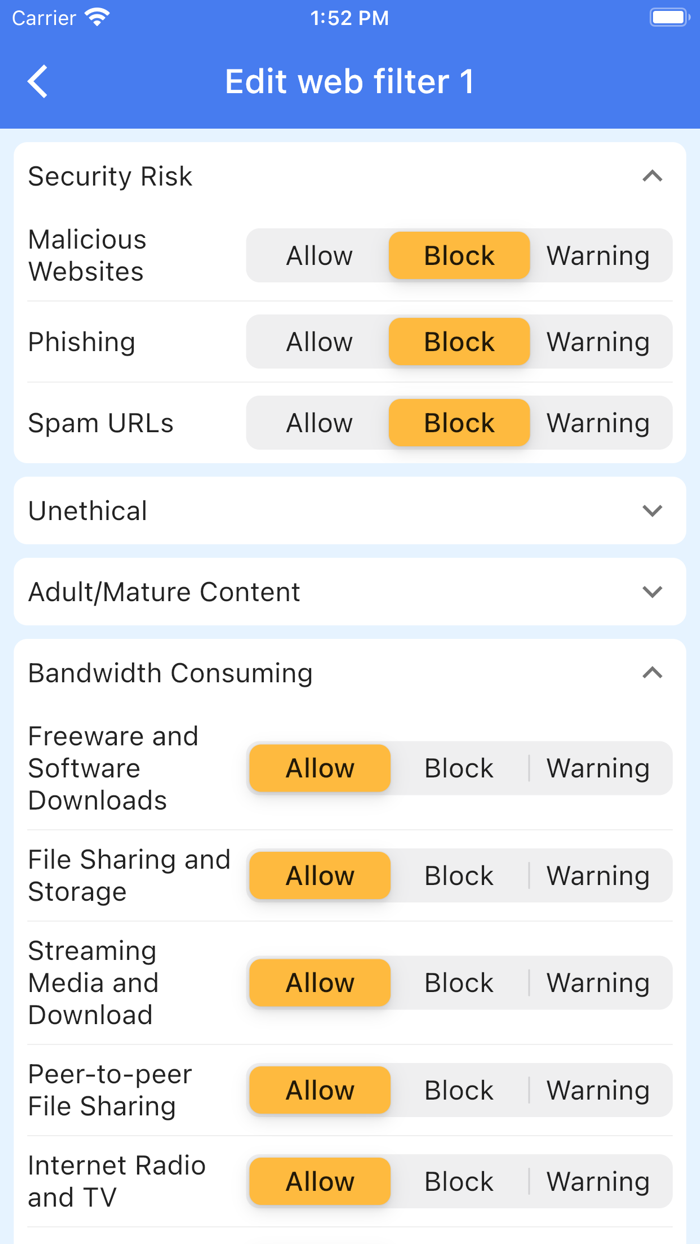Select Block for Internet Radio and TV
The width and height of the screenshot is (700, 1244).
point(458,1181)
